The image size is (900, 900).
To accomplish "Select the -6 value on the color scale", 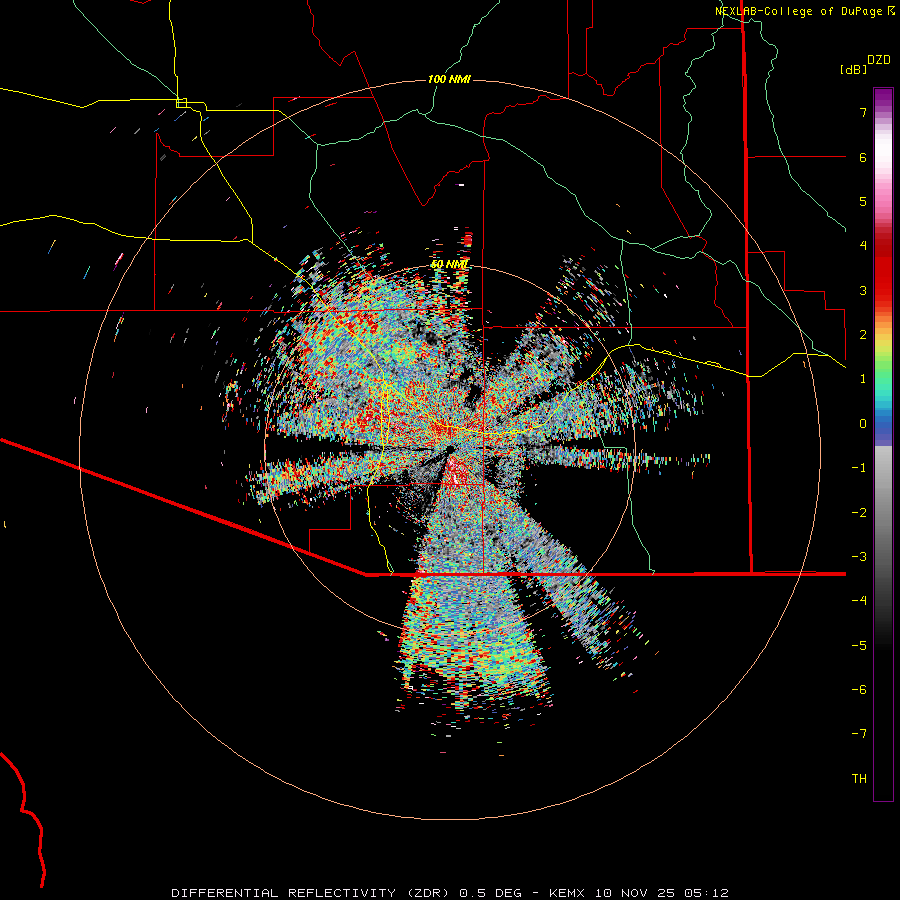I will coord(859,690).
